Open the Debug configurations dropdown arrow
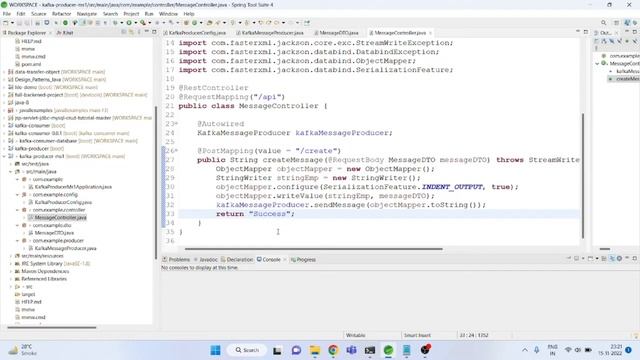The width and height of the screenshot is (640, 360). [x=121, y=23]
